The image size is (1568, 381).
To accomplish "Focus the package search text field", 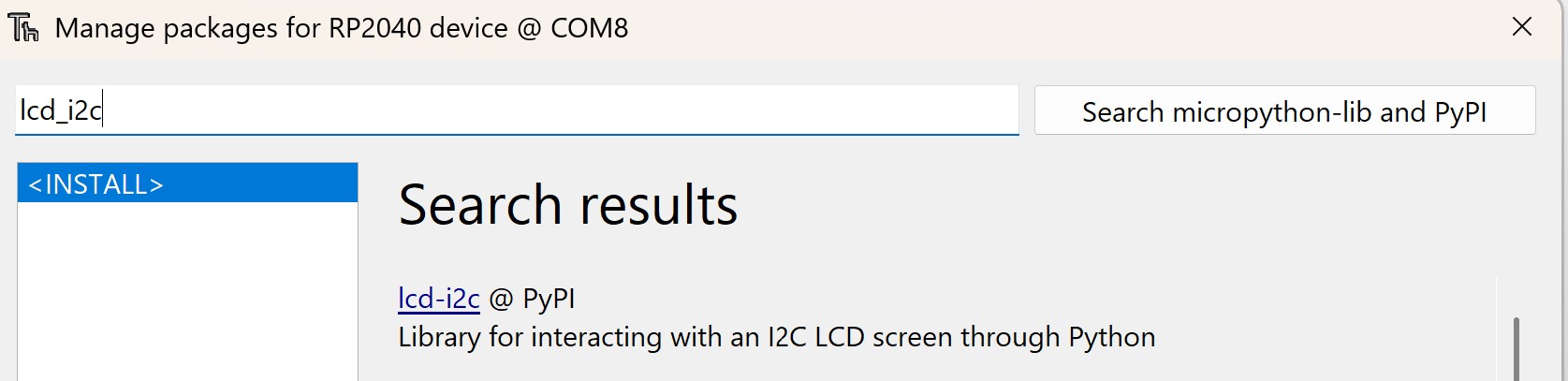I will point(515,110).
